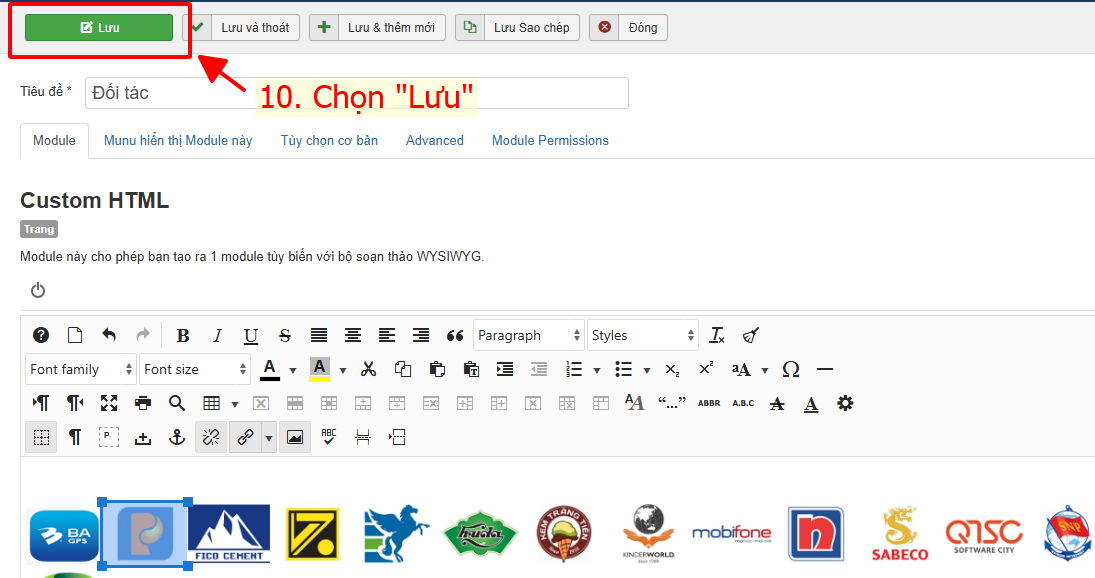Screen dimensions: 1095x578
Task: Select FICO Cement logo image
Action: coord(229,533)
